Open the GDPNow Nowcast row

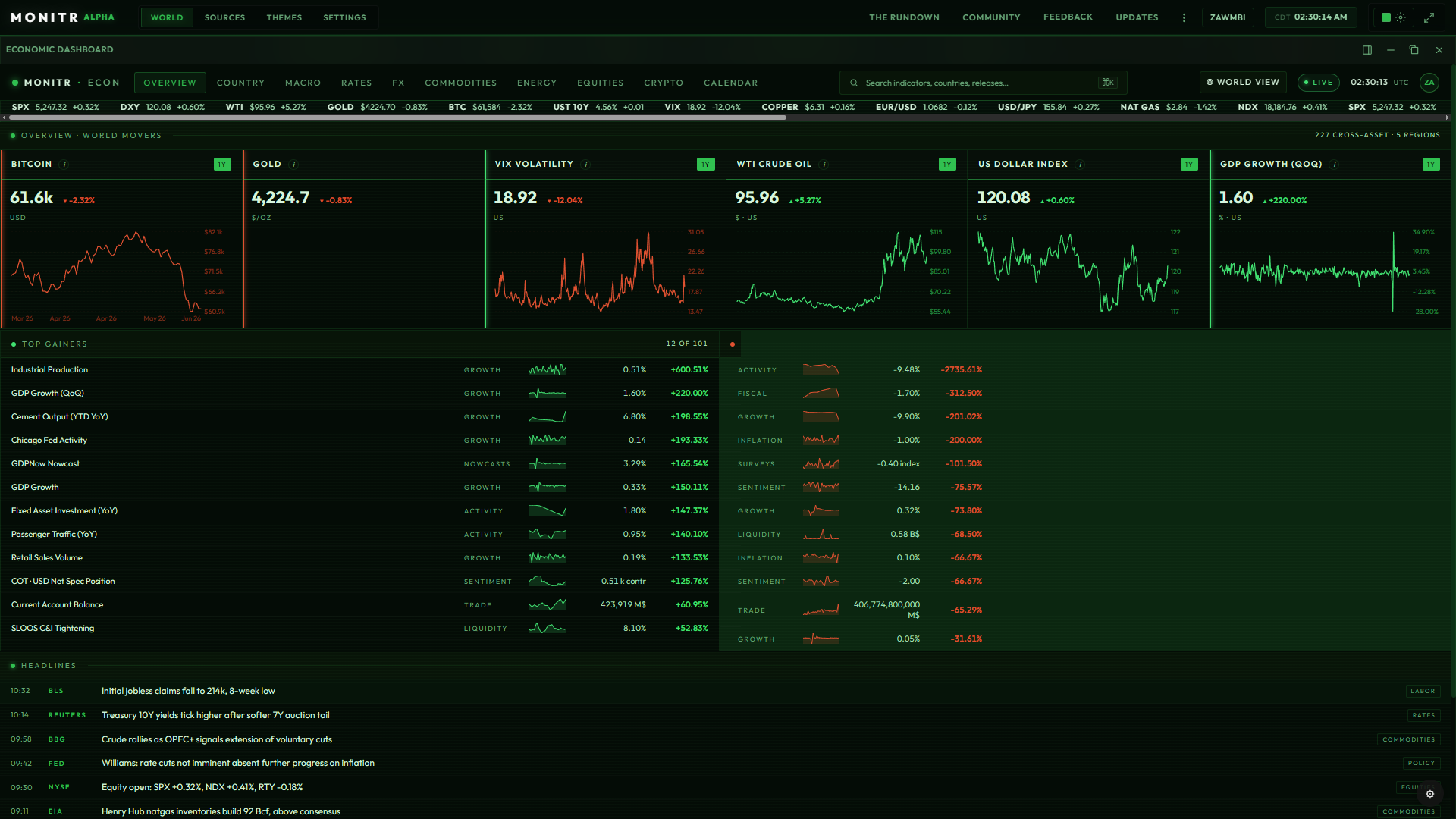(x=359, y=464)
